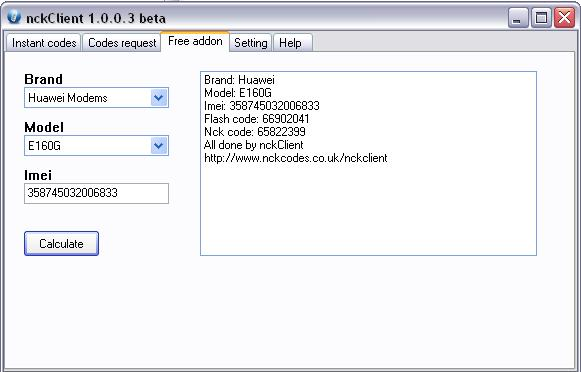The width and height of the screenshot is (581, 372).
Task: Switch to the Instant codes tab
Action: (x=44, y=43)
